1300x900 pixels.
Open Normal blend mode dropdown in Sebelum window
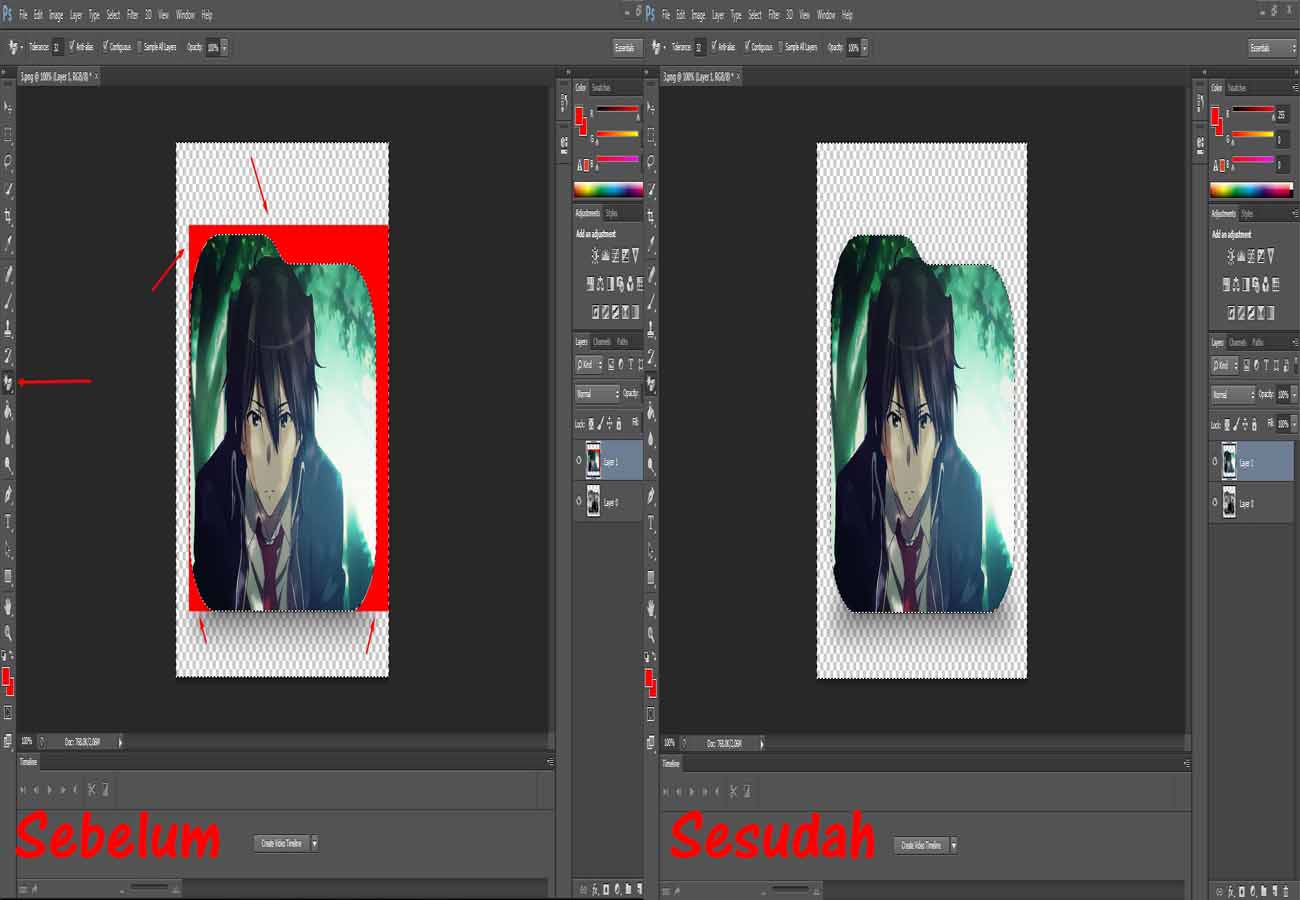pos(597,394)
